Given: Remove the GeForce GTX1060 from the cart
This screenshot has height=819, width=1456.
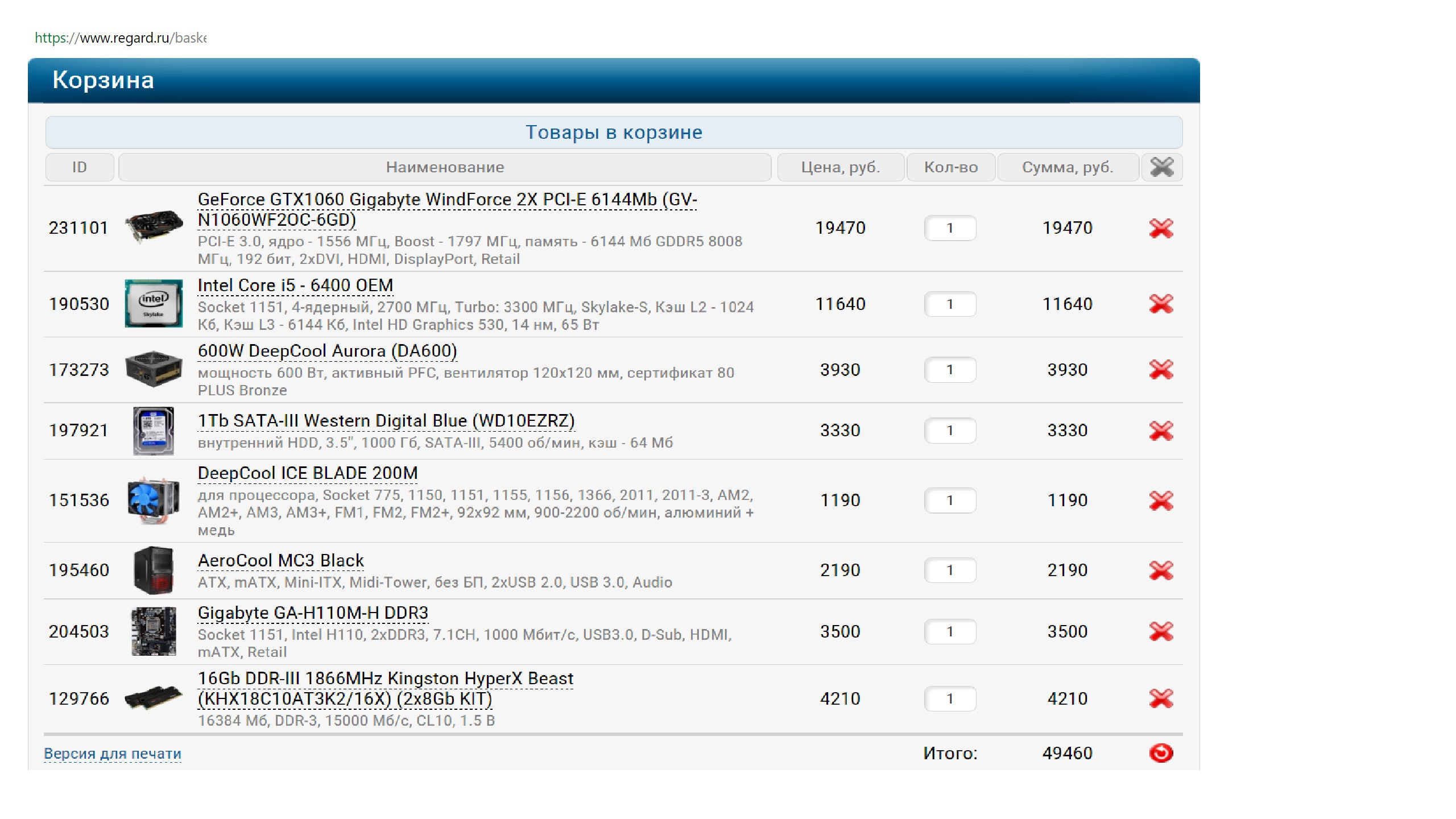Looking at the screenshot, I should coord(1161,228).
